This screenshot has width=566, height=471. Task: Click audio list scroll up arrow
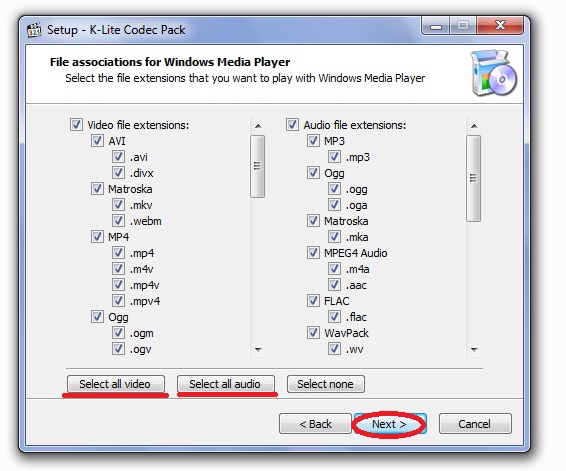click(x=474, y=126)
